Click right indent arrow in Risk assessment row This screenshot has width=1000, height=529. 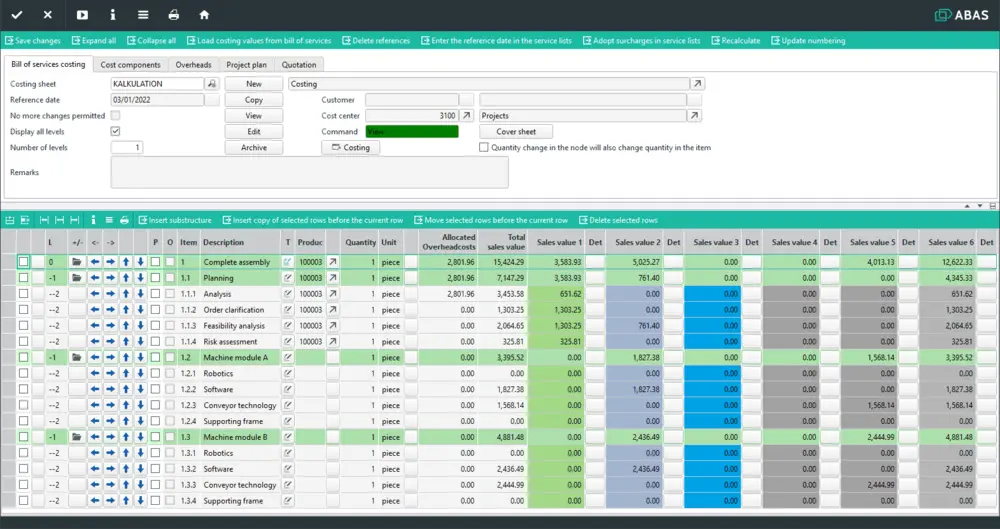(110, 342)
